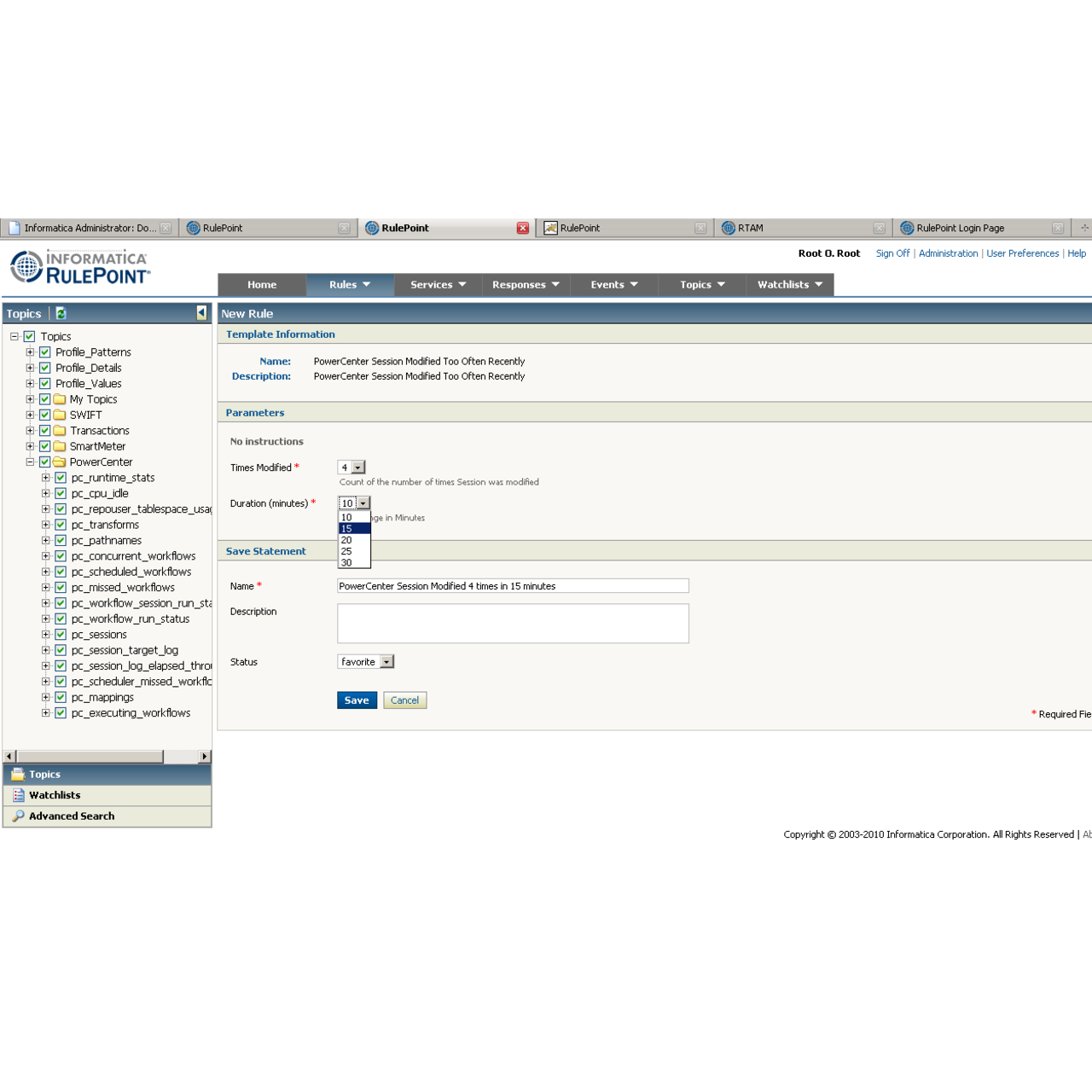Refresh the Topics panel
Viewport: 1092px width, 1092px height.
pyautogui.click(x=61, y=313)
